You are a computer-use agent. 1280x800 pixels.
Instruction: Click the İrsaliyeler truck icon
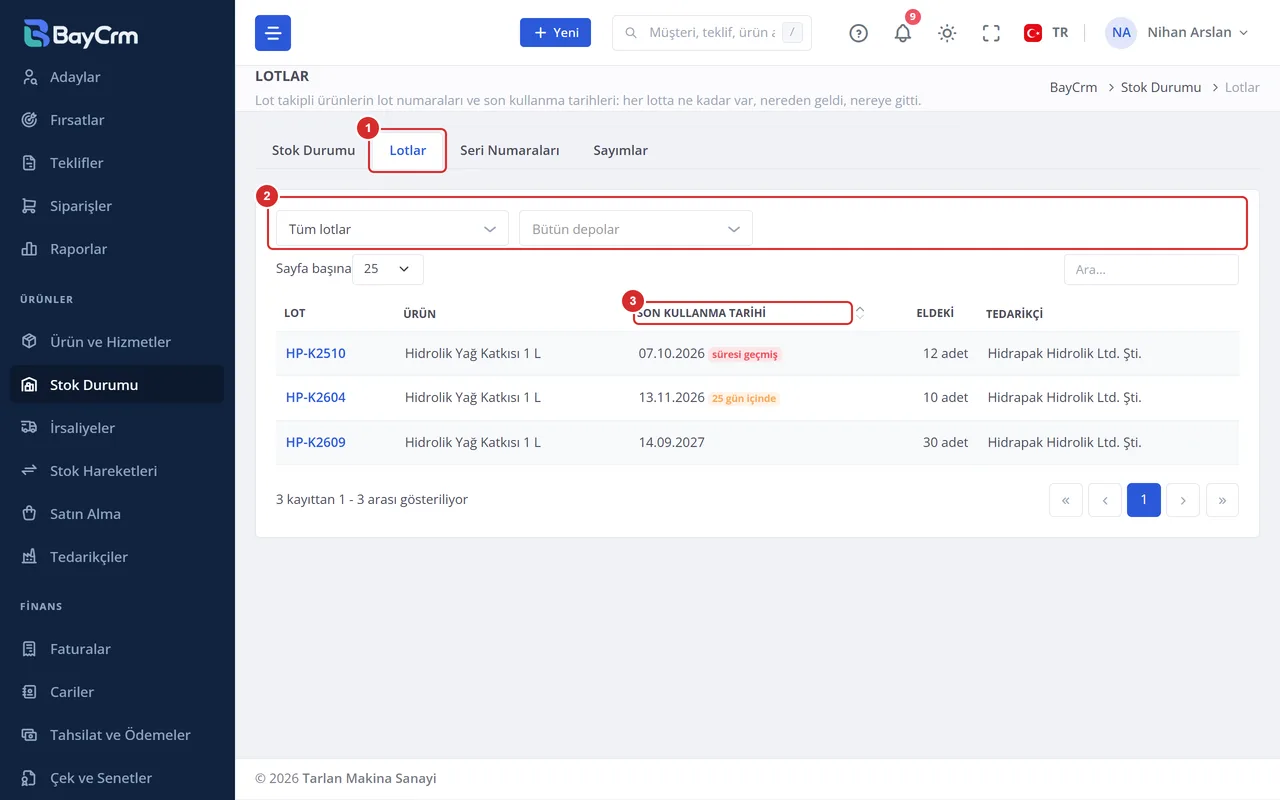30,428
